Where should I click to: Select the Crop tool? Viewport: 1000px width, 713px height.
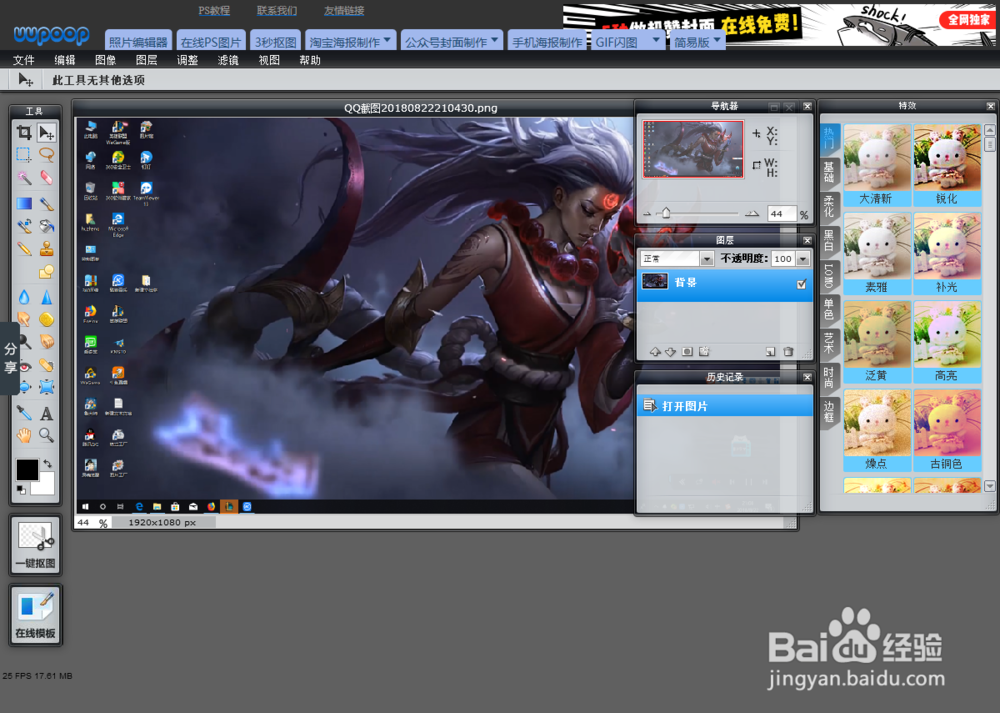24,133
